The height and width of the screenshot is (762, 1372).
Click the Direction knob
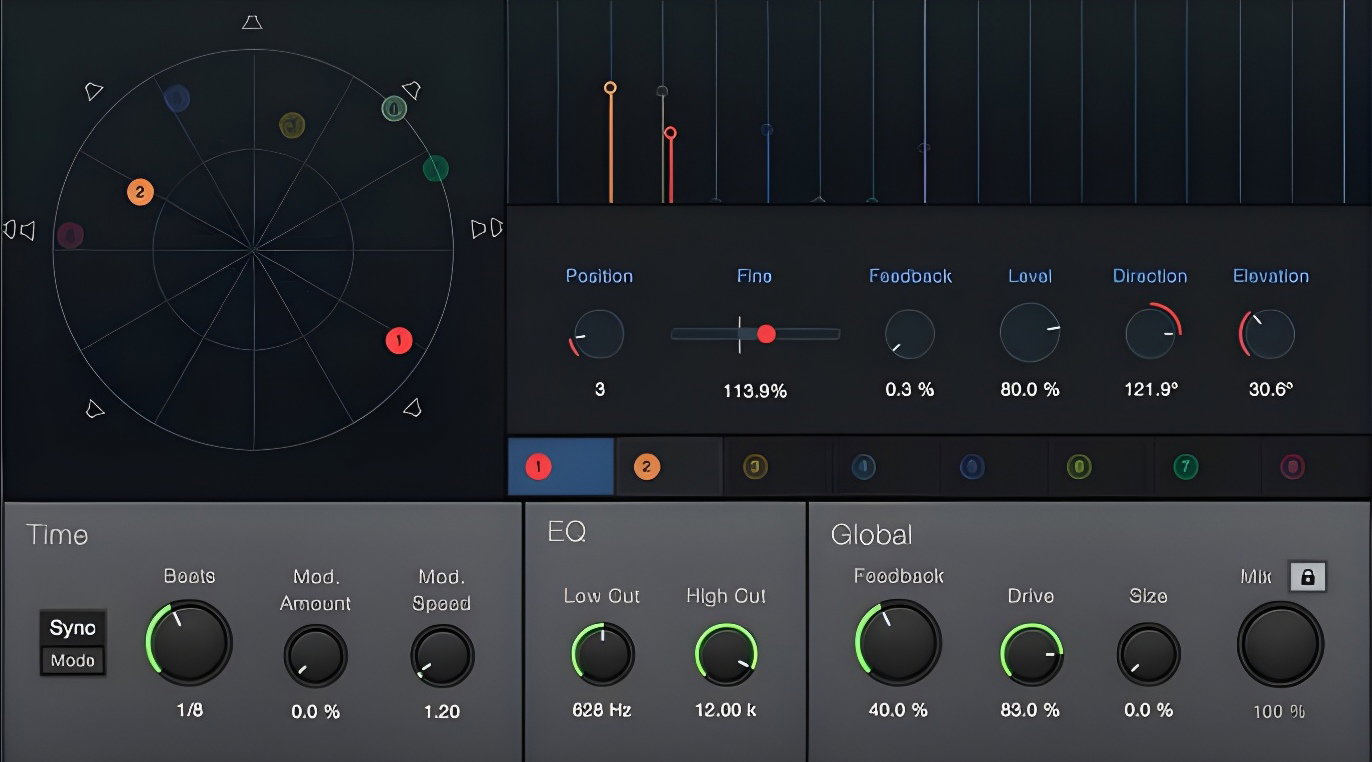[1151, 334]
